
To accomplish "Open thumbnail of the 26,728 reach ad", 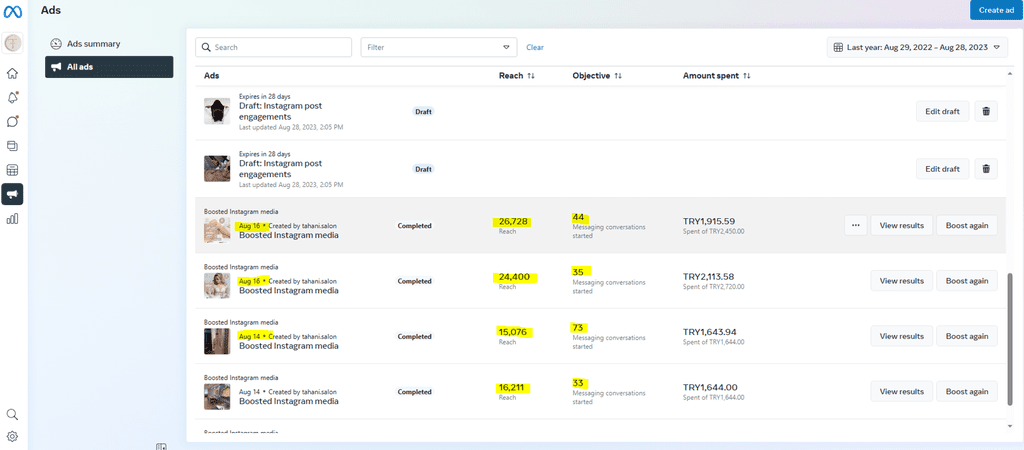I will (x=217, y=230).
